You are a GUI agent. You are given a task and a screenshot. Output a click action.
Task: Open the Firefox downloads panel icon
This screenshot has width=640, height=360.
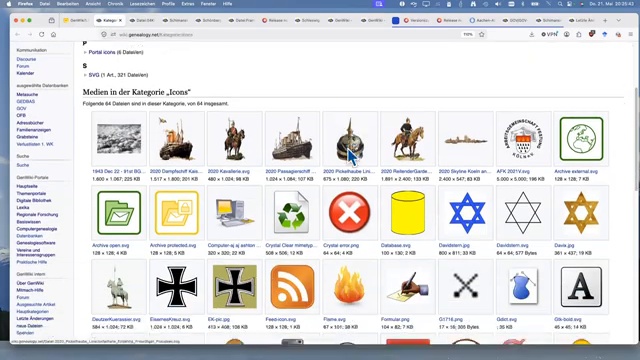click(x=531, y=35)
